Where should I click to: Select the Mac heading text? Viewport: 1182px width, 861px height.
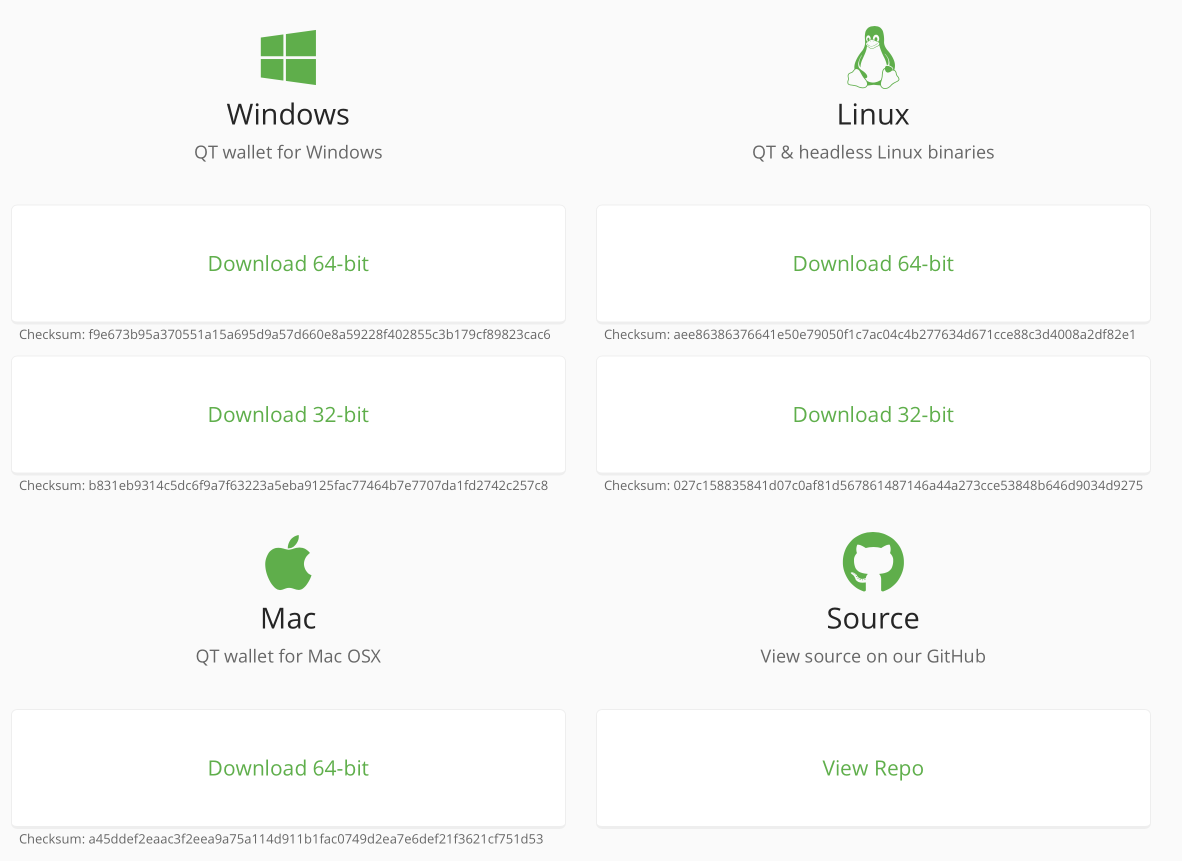point(288,618)
